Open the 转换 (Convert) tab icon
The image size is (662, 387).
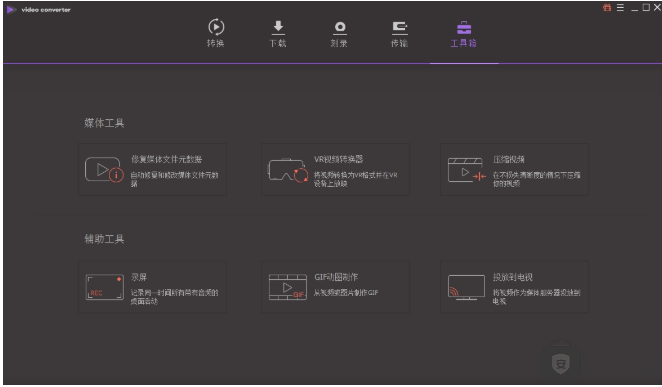tap(216, 27)
